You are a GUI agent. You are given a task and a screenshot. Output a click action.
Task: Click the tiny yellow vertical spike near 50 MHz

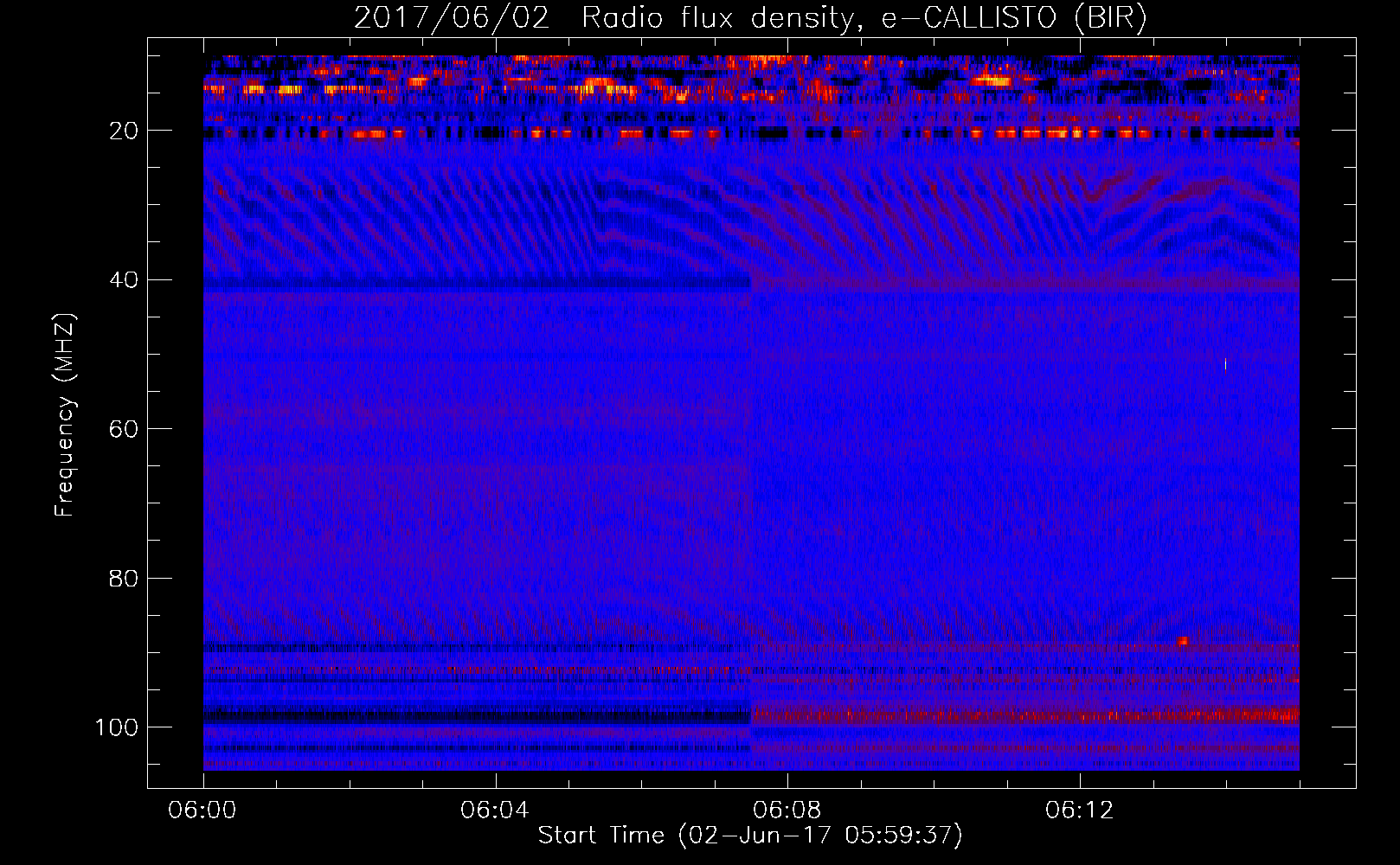1225,364
